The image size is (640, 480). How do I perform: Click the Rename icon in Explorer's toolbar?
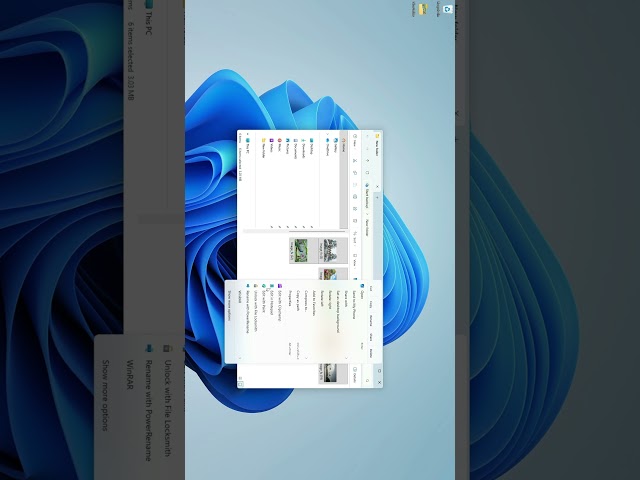click(x=355, y=197)
